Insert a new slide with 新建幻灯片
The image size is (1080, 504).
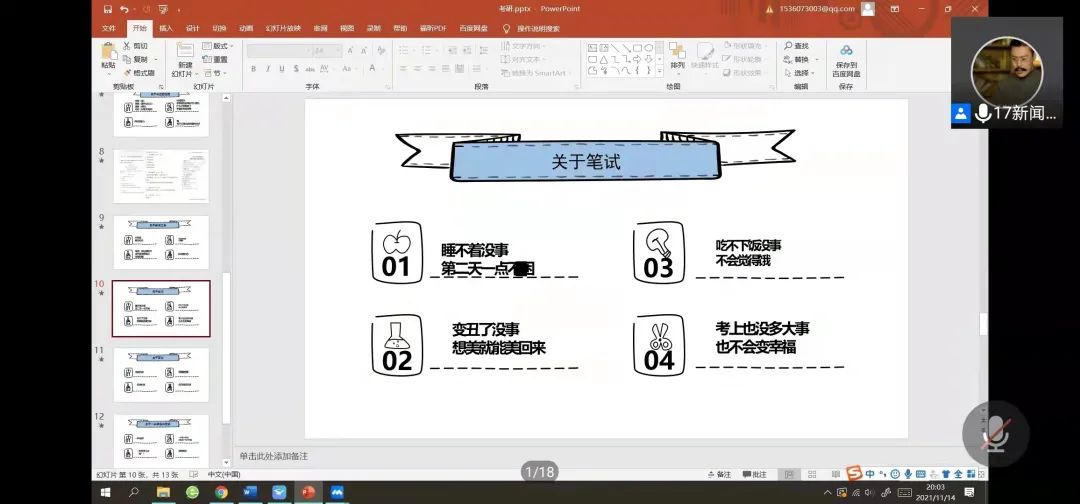[x=184, y=60]
